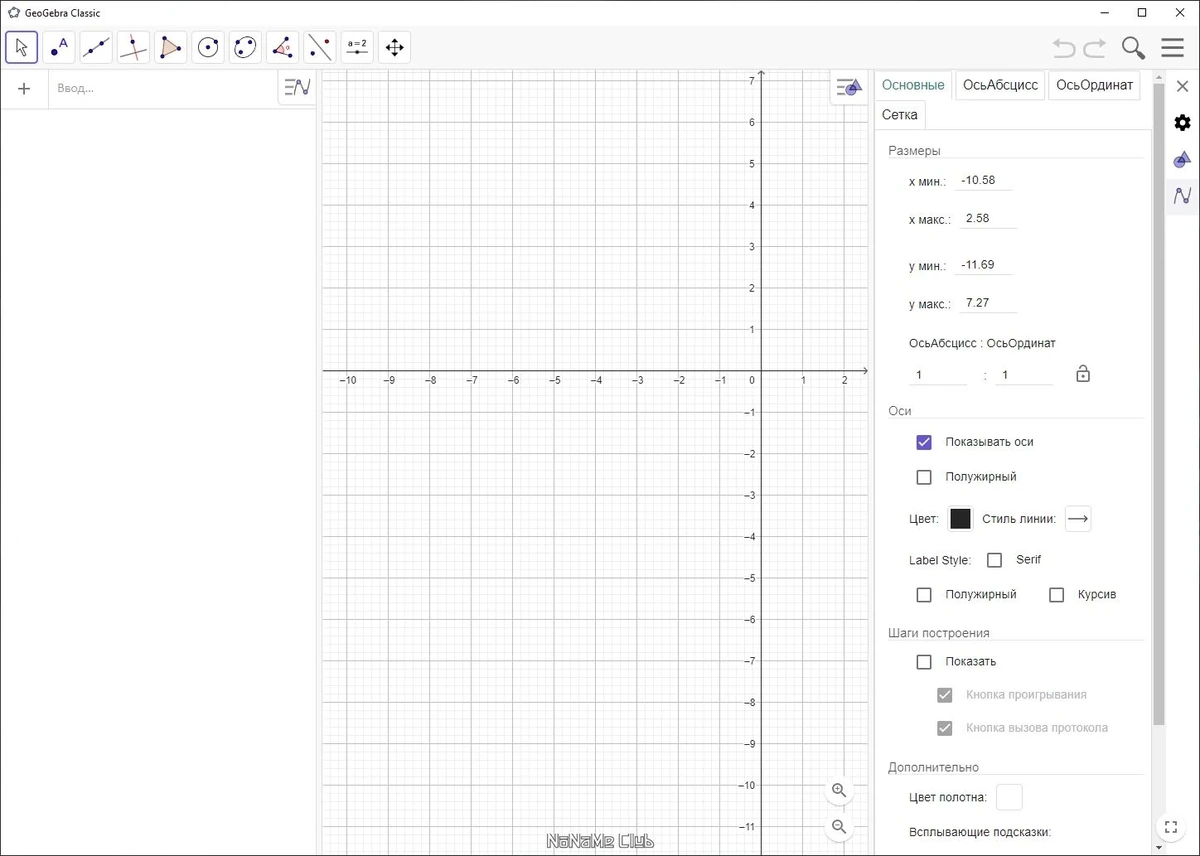
Task: Click the x мин. value field
Action: tap(984, 181)
